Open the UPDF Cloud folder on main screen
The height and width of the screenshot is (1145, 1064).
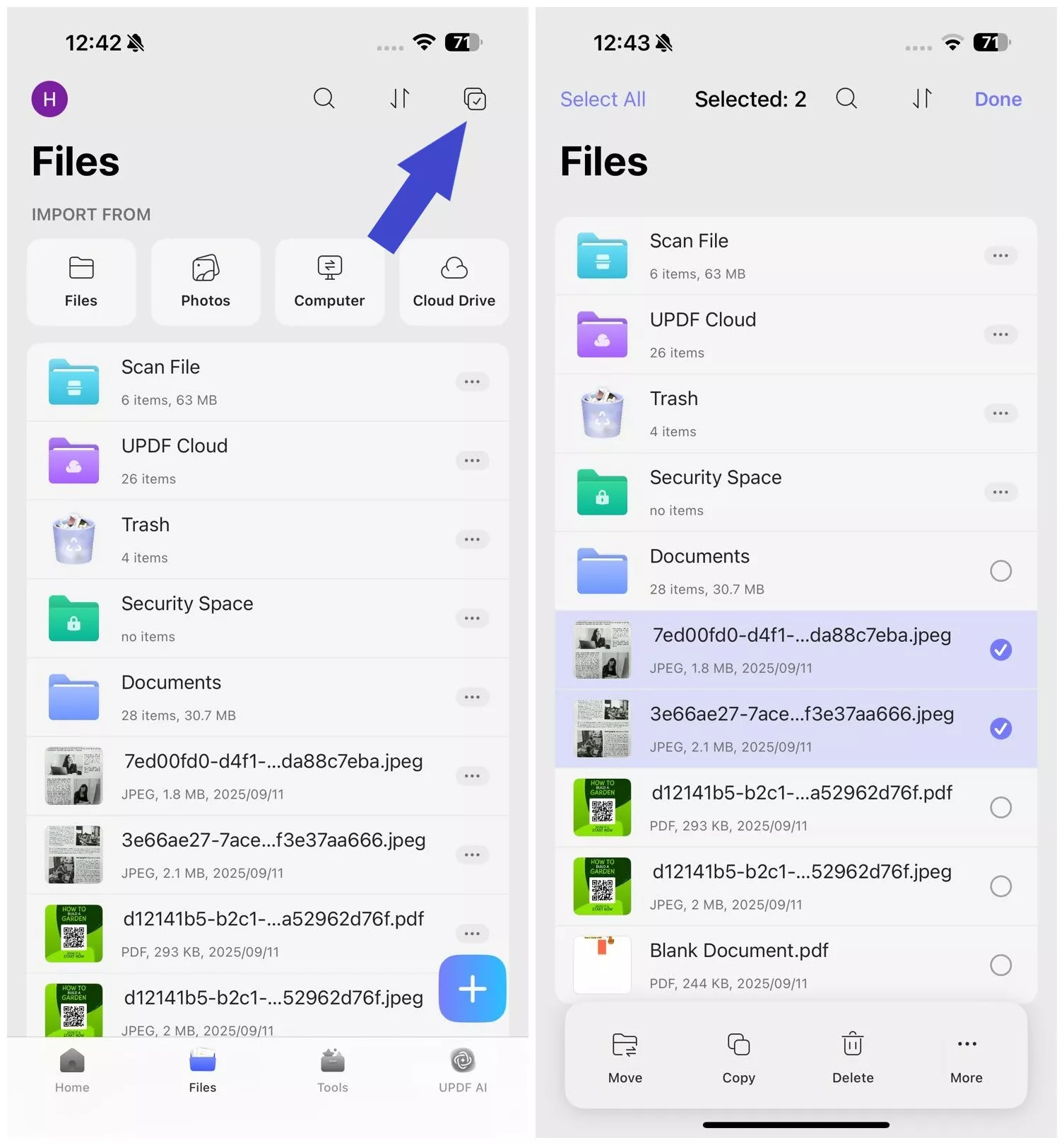[x=268, y=461]
